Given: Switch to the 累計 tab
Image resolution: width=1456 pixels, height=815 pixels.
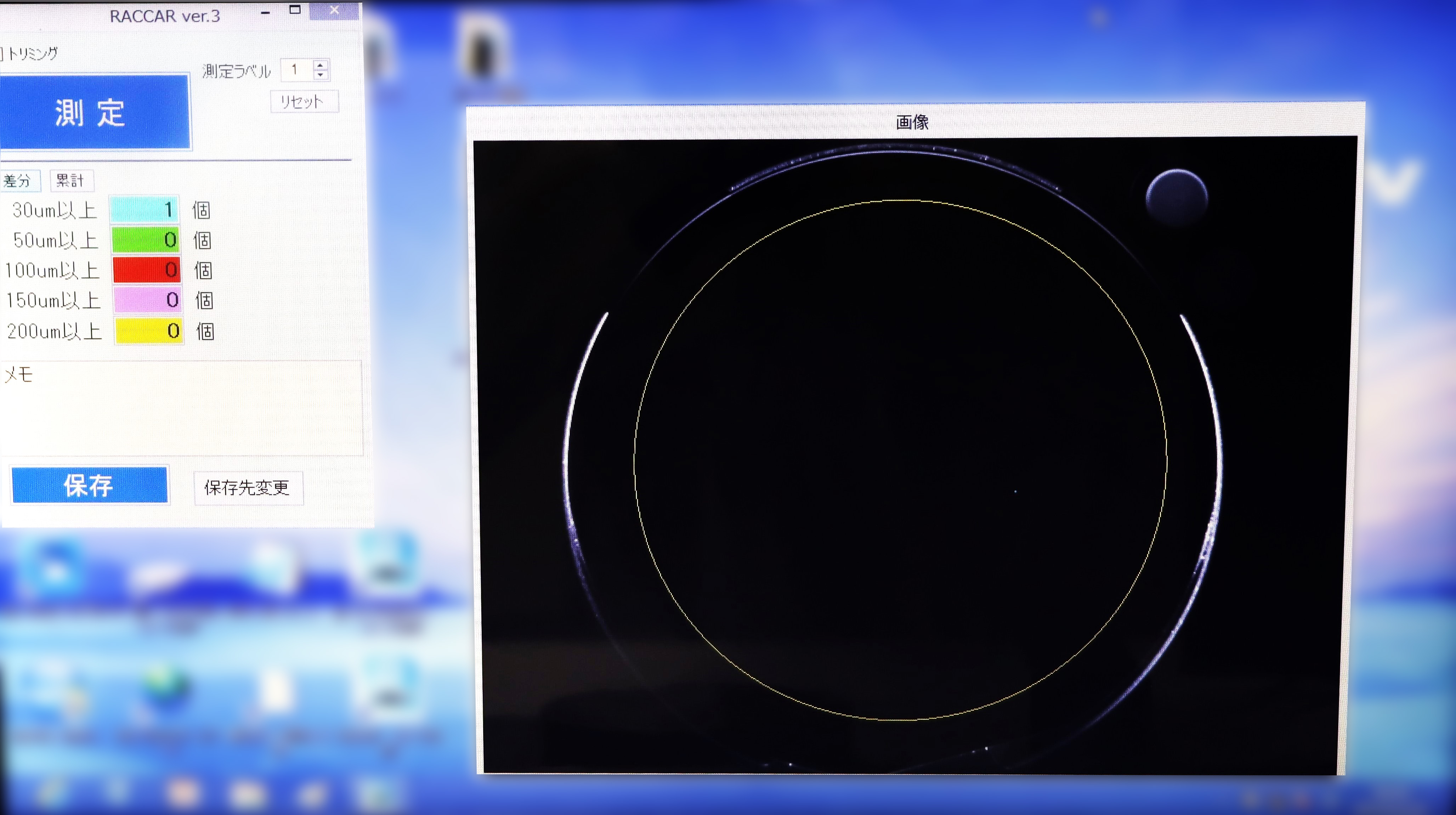Looking at the screenshot, I should pyautogui.click(x=71, y=181).
